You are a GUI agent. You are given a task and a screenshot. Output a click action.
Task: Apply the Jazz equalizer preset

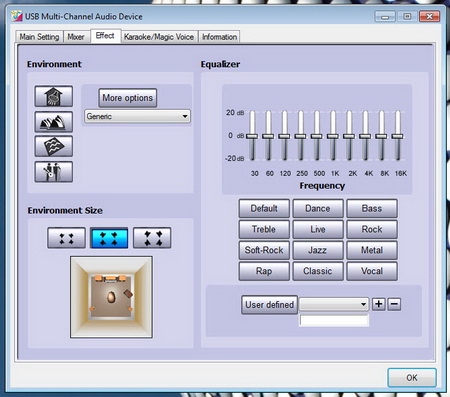(318, 250)
